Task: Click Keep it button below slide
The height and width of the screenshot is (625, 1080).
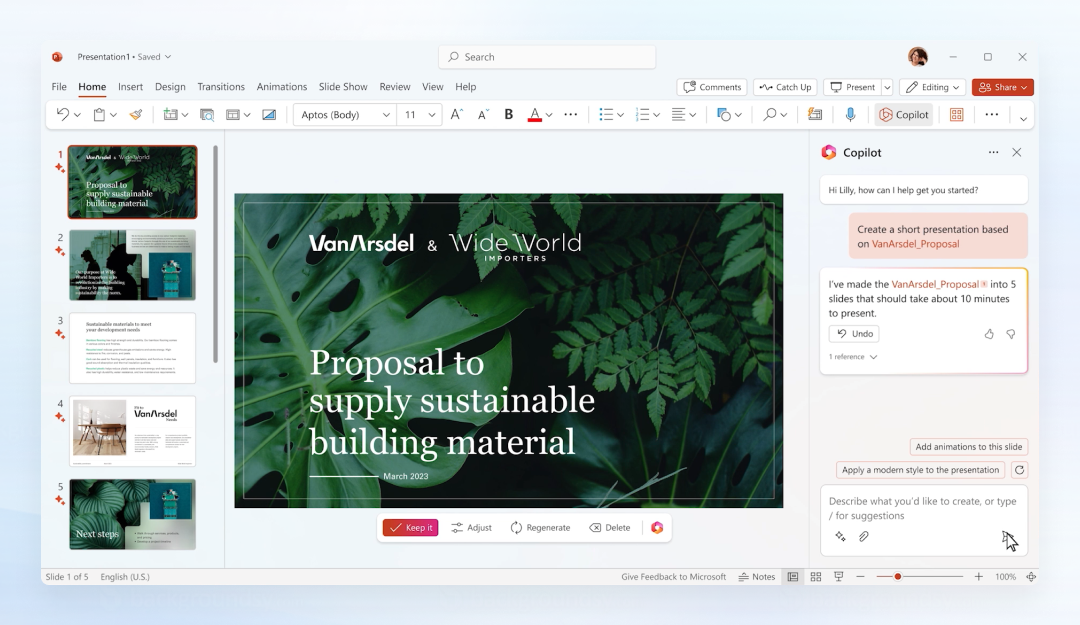Action: pos(411,528)
